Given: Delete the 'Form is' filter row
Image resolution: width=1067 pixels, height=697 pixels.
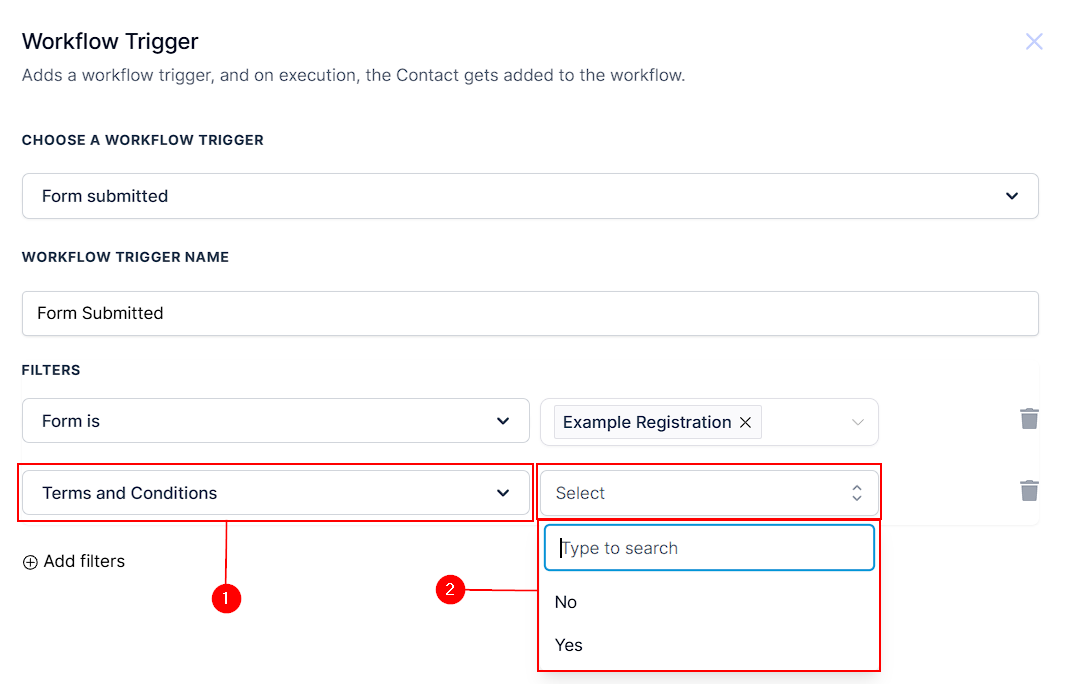Looking at the screenshot, I should click(x=1029, y=419).
